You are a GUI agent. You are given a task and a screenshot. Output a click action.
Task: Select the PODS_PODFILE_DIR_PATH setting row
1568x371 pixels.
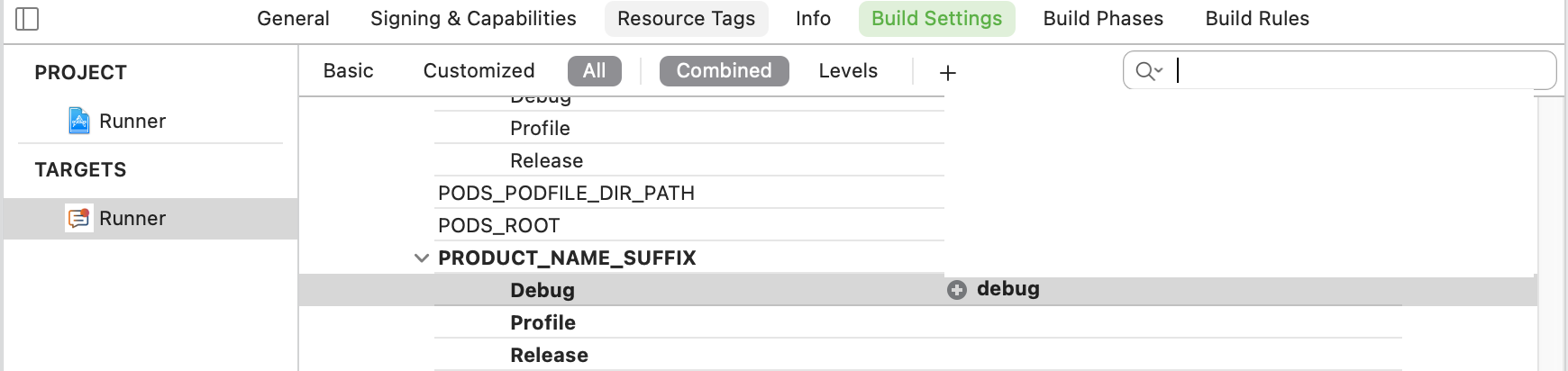click(x=566, y=193)
